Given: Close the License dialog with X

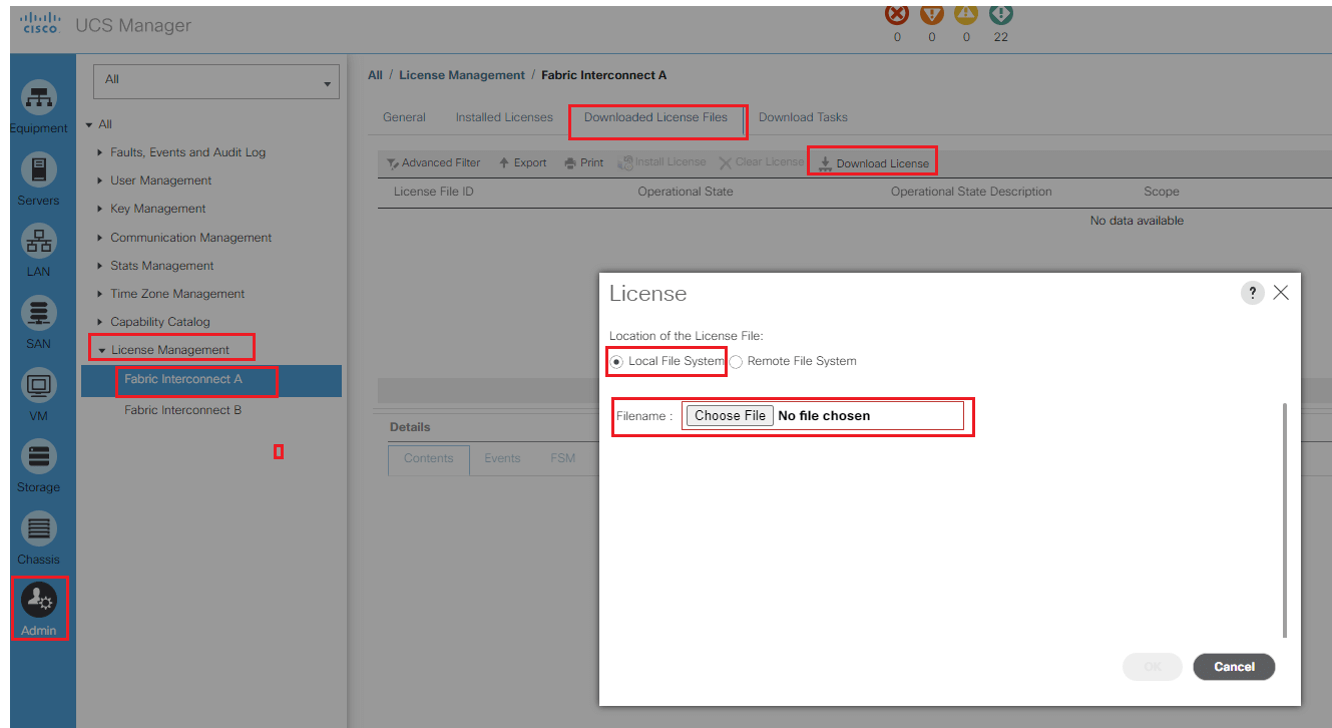Looking at the screenshot, I should [x=1281, y=293].
